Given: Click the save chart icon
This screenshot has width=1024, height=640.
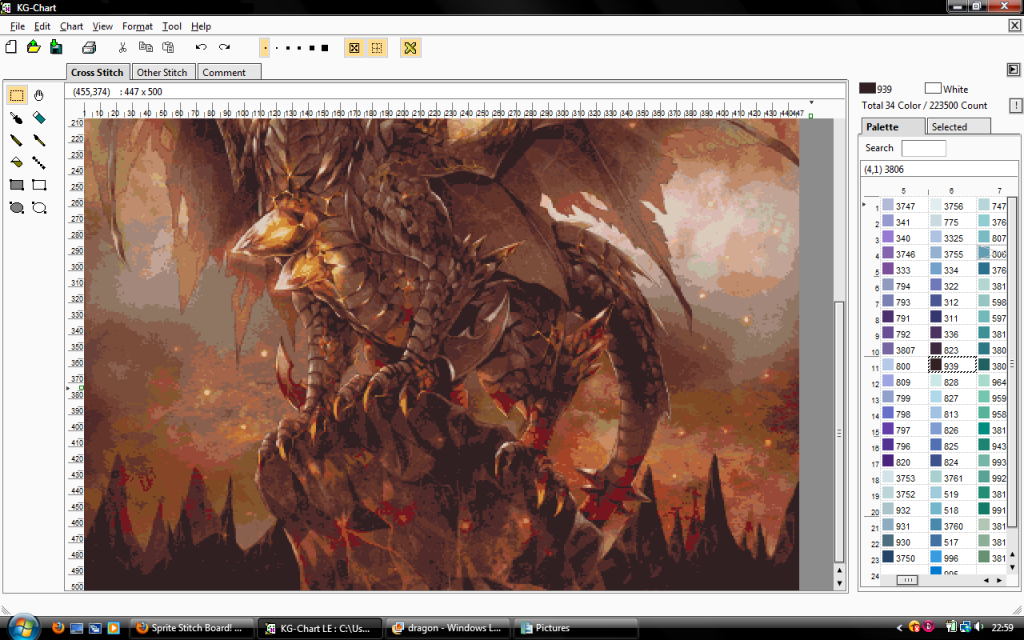Looking at the screenshot, I should click(x=56, y=47).
